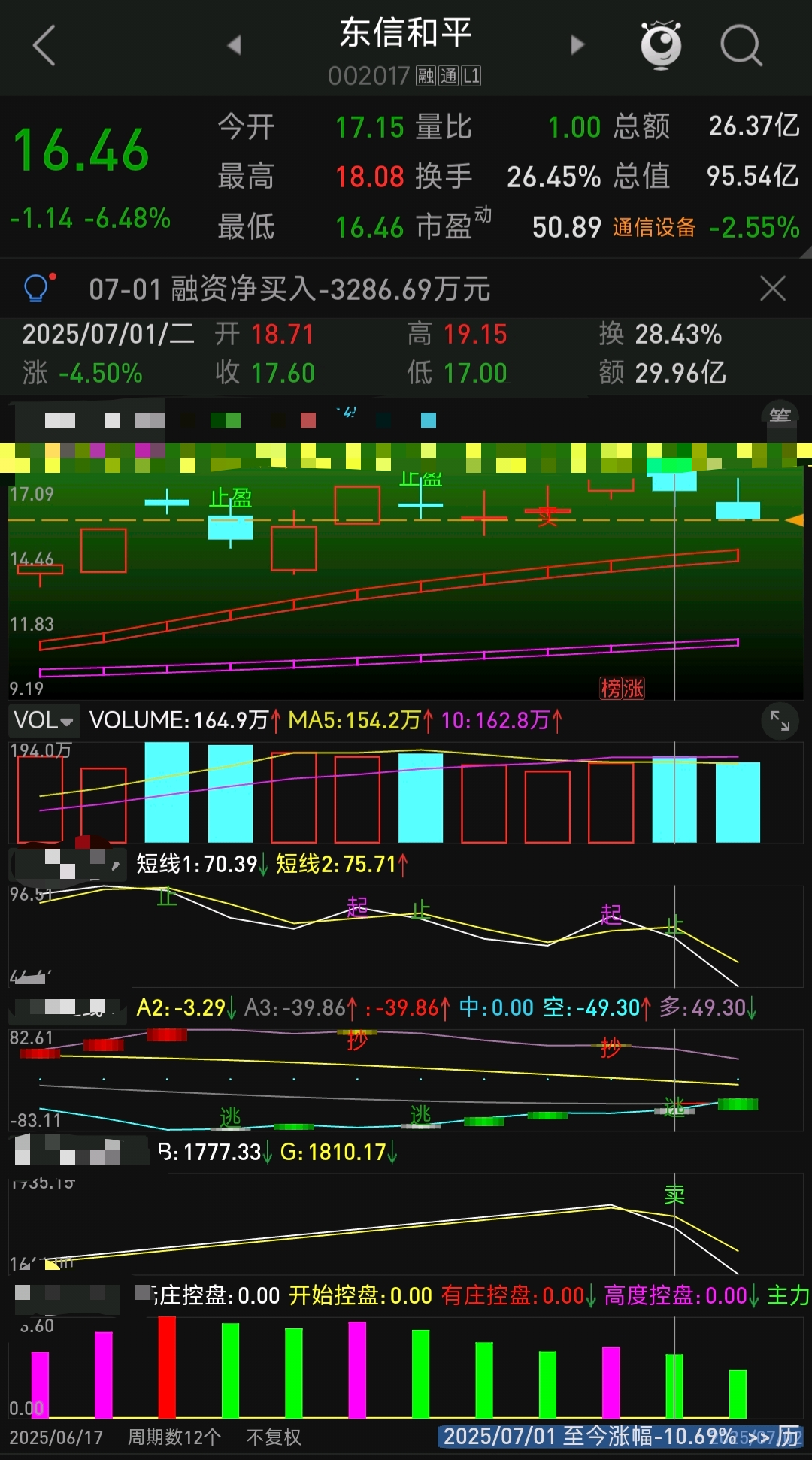Tap the 榜涨 tag on the chart
812x1460 pixels.
coord(622,688)
